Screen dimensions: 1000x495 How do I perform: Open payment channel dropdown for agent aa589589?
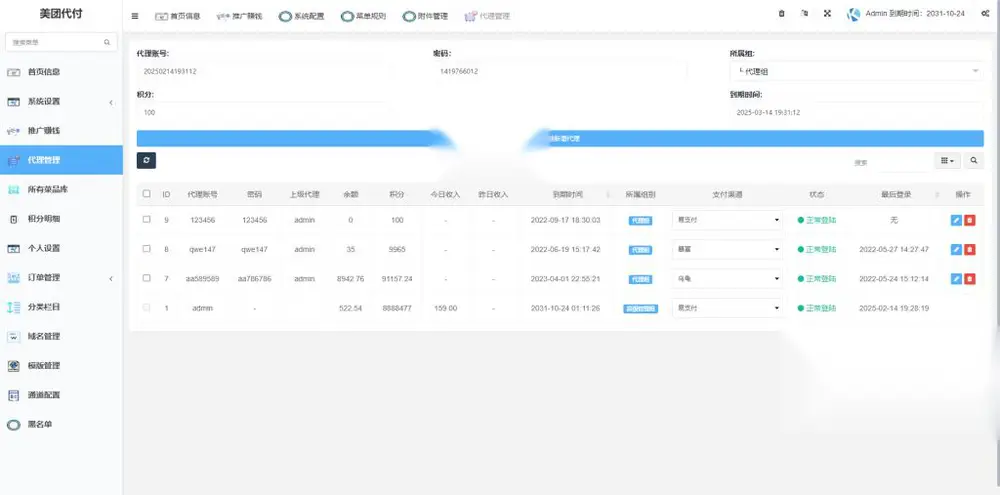728,279
